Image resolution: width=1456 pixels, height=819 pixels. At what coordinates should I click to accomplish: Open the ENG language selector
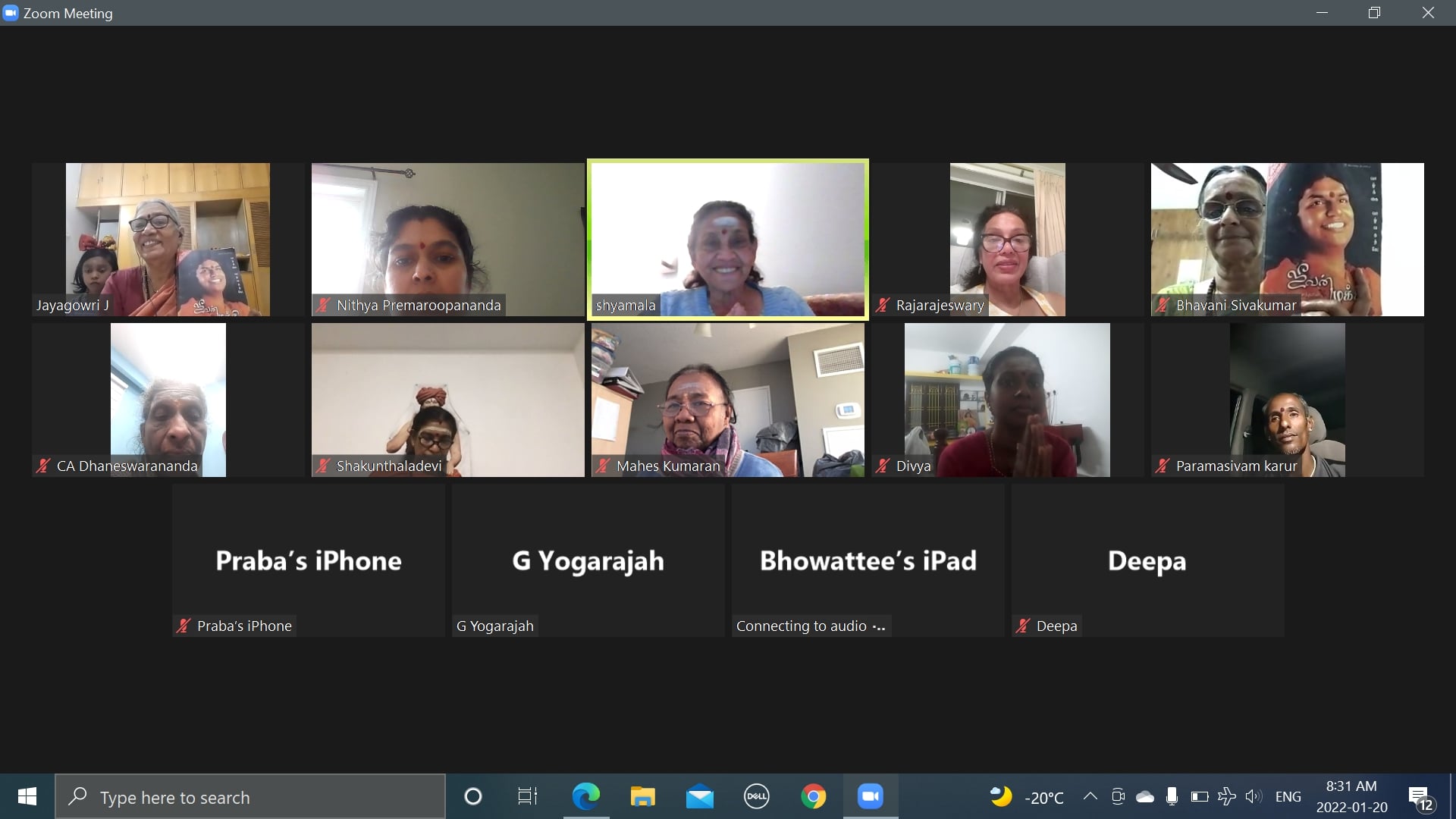pyautogui.click(x=1288, y=796)
